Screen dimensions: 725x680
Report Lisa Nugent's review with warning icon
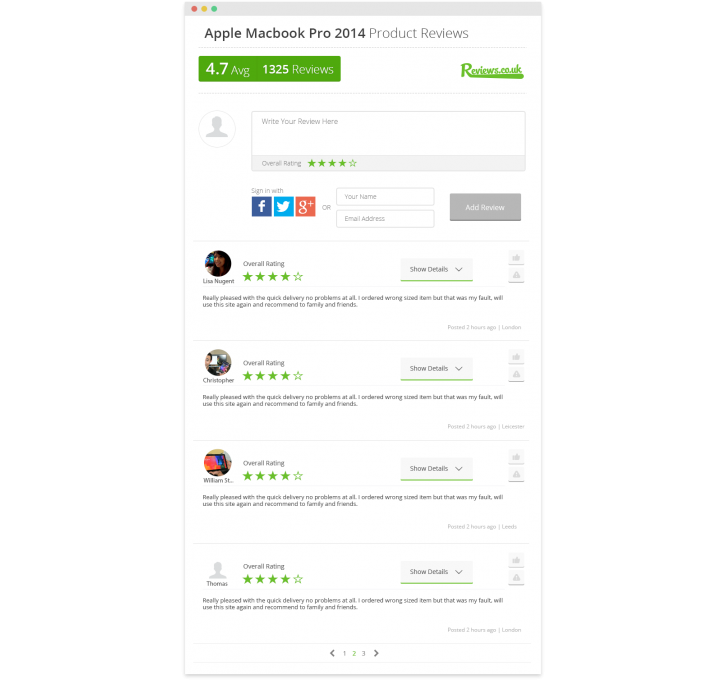516,275
